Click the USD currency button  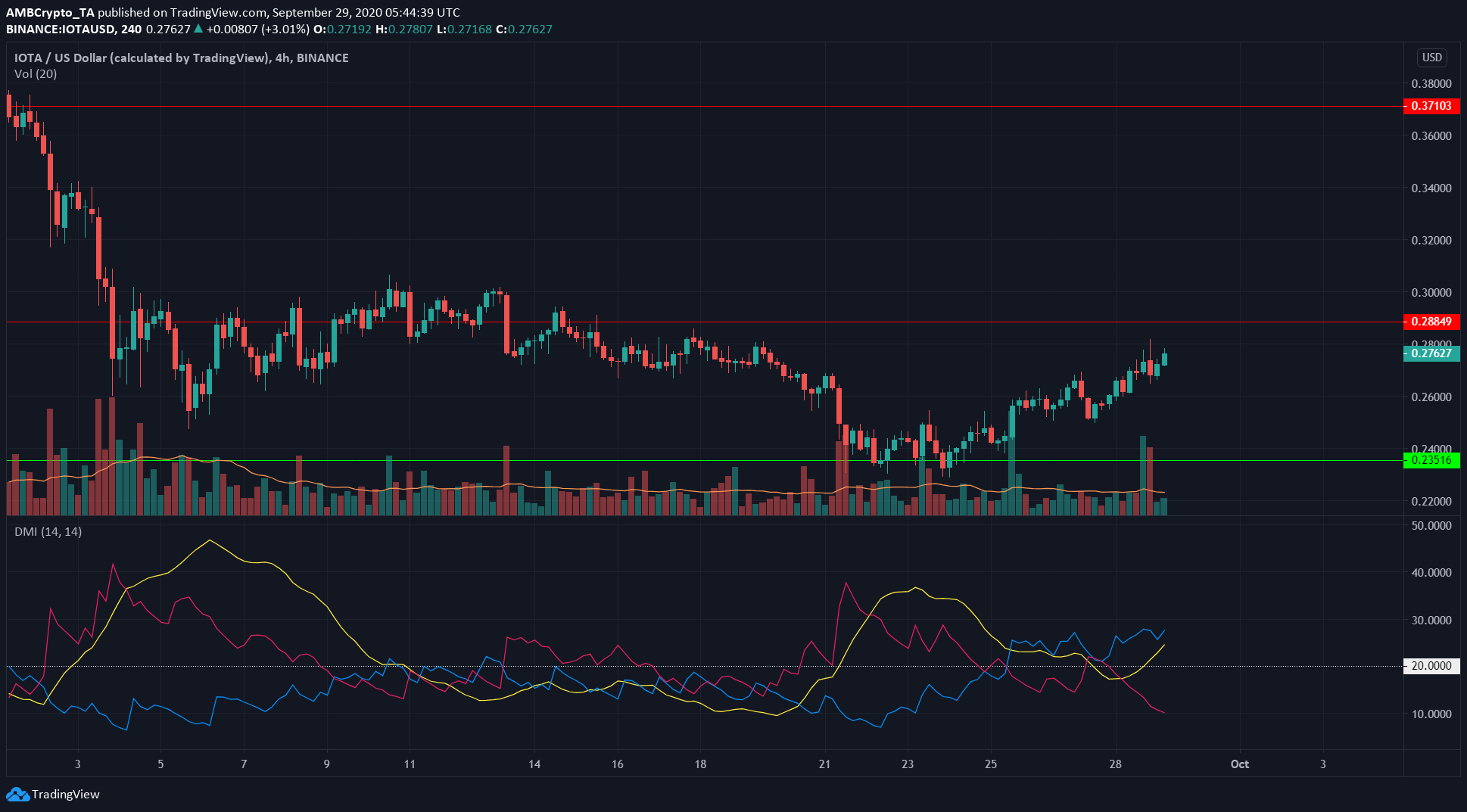pos(1431,58)
